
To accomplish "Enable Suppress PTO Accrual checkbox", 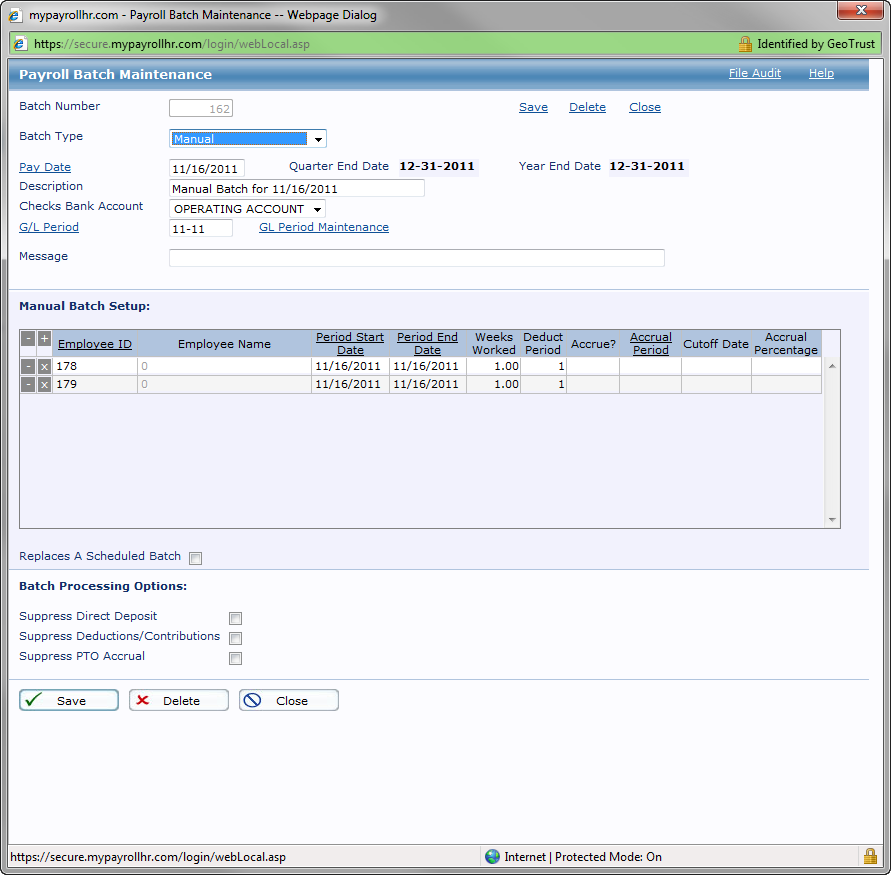I will pos(235,658).
